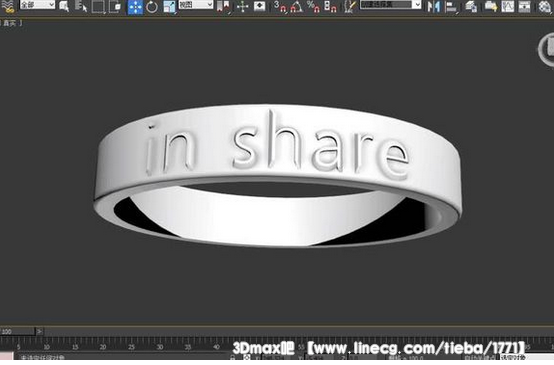Screen dimensions: 554x365
Task: Click the viewport shading label 真实
Action: (11, 23)
